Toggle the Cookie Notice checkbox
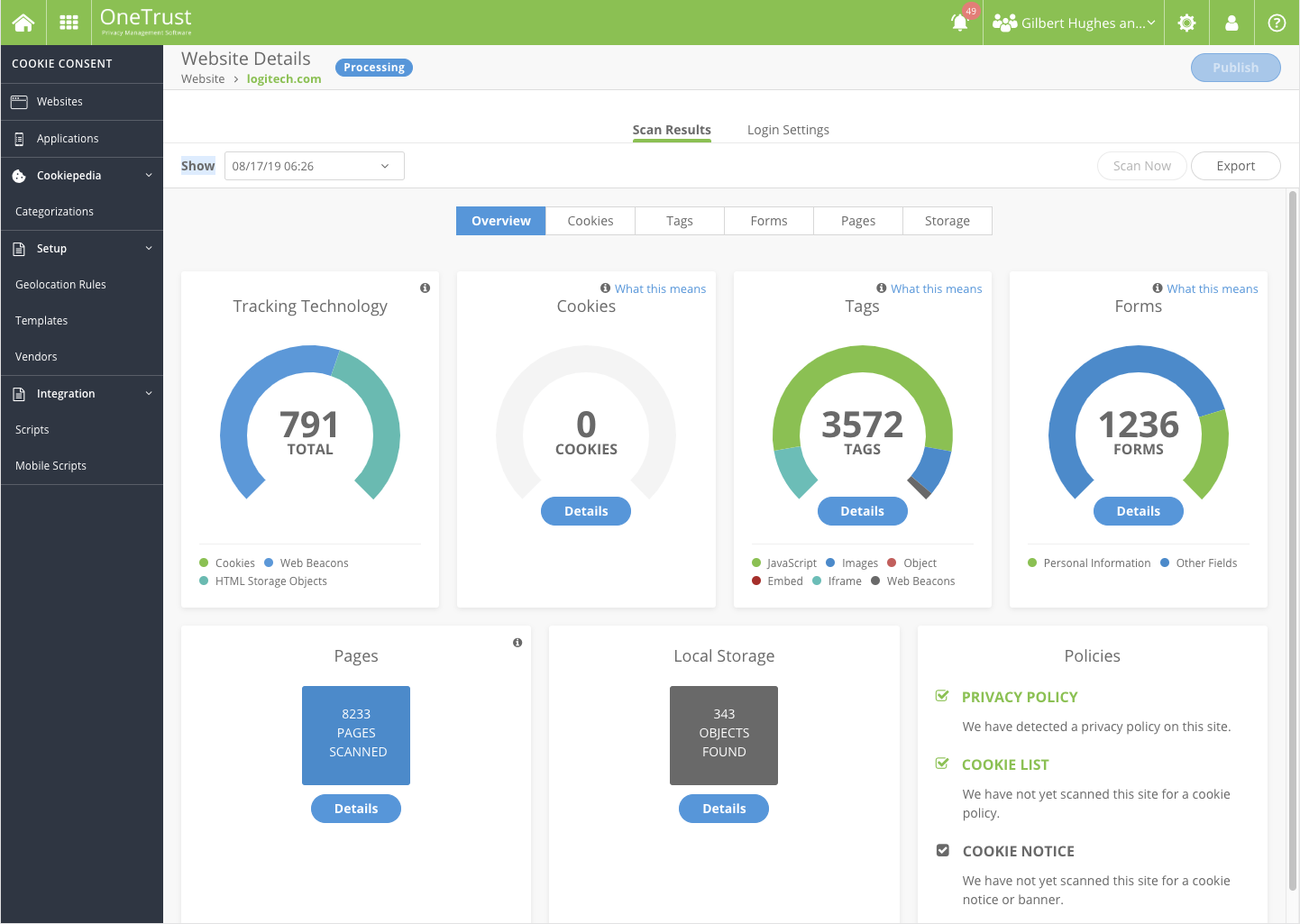 942,850
